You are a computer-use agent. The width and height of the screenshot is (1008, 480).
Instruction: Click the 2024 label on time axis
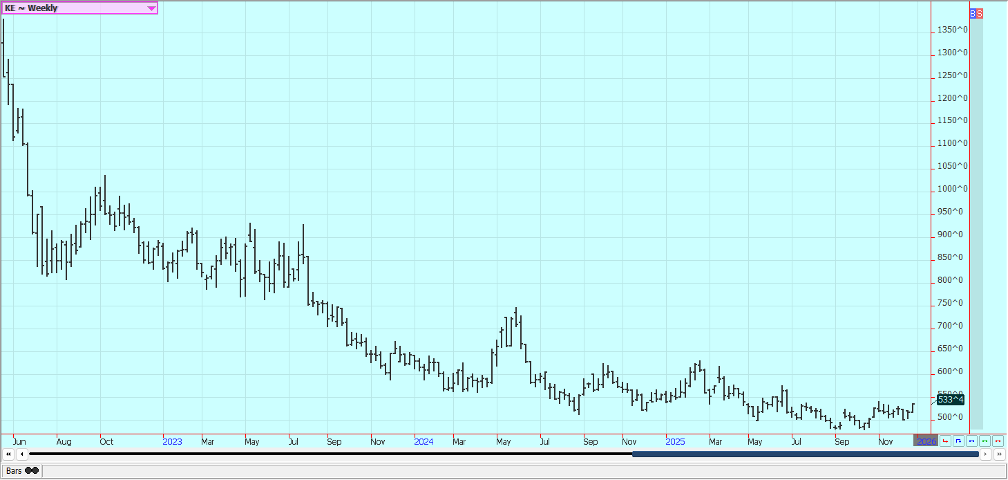423,440
